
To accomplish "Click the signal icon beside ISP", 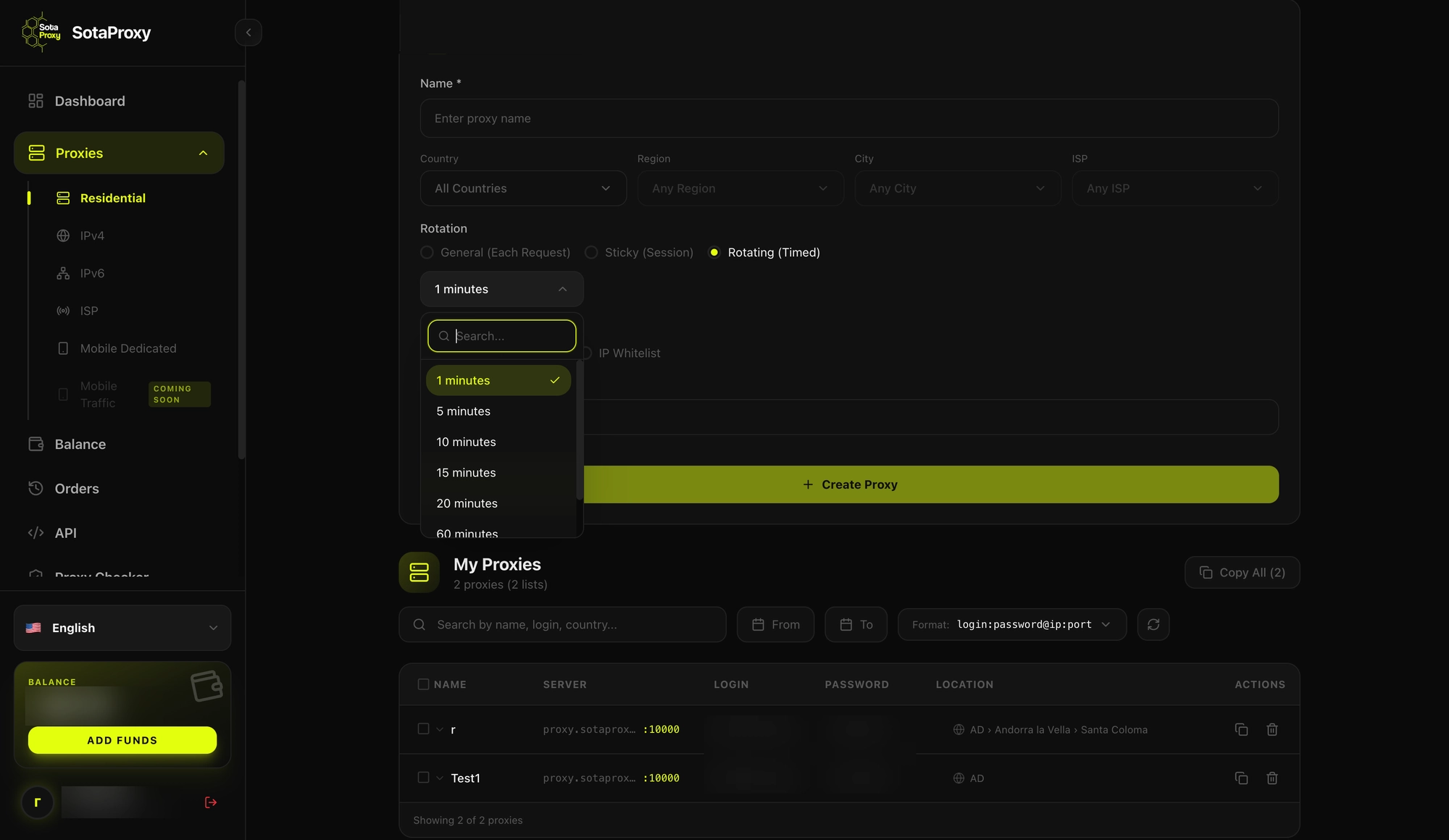I will click(x=63, y=311).
